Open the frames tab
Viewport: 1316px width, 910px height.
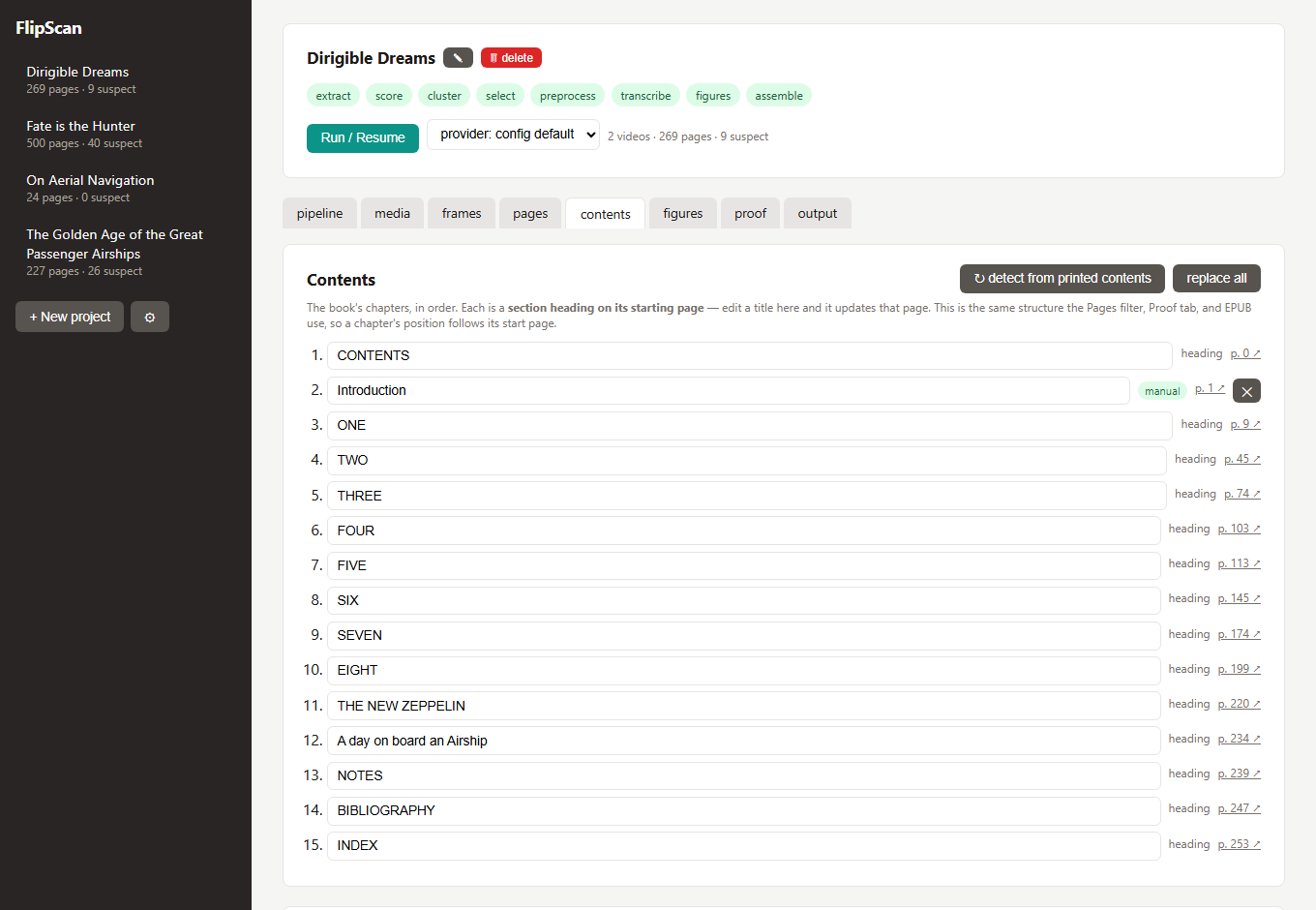pyautogui.click(x=462, y=213)
